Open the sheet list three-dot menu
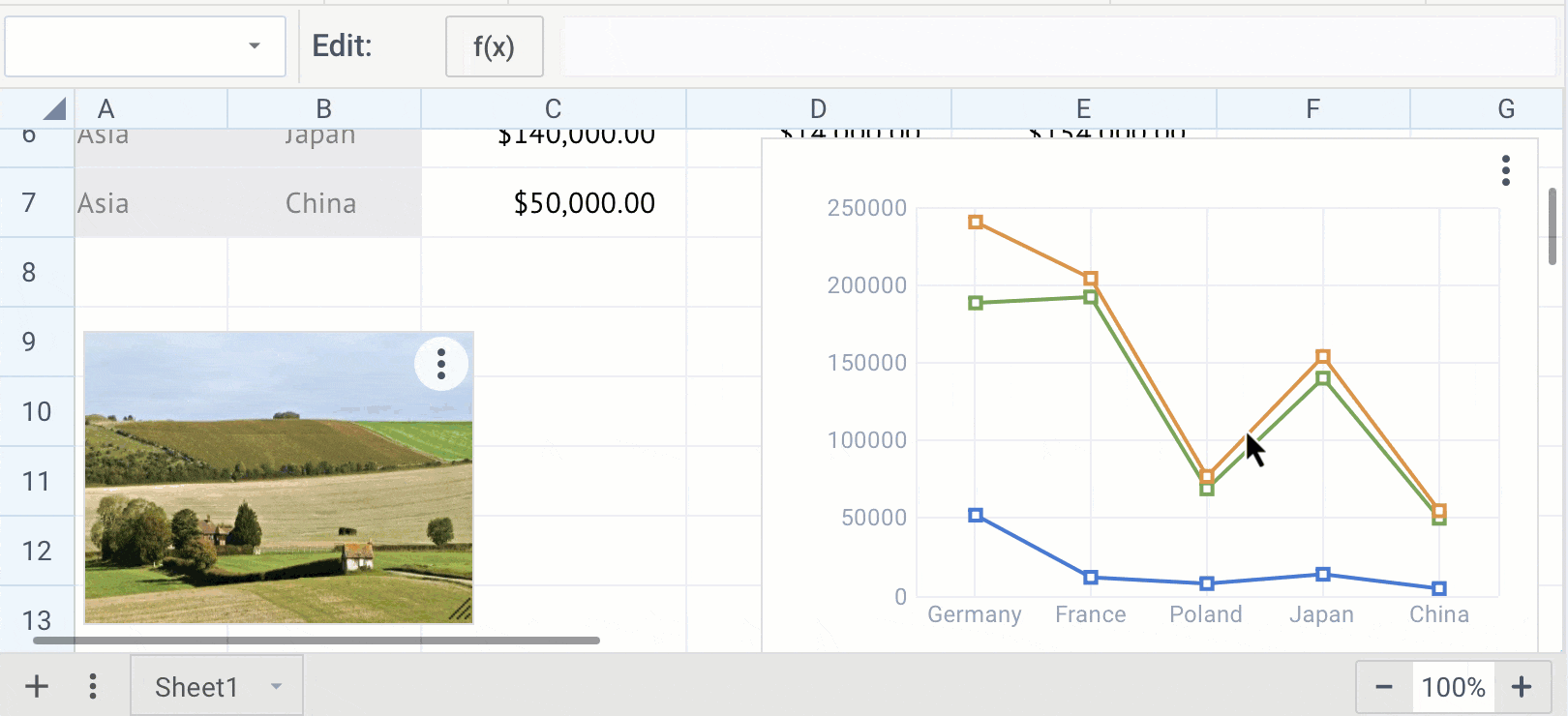Screen dimensions: 1568x716 click(93, 687)
